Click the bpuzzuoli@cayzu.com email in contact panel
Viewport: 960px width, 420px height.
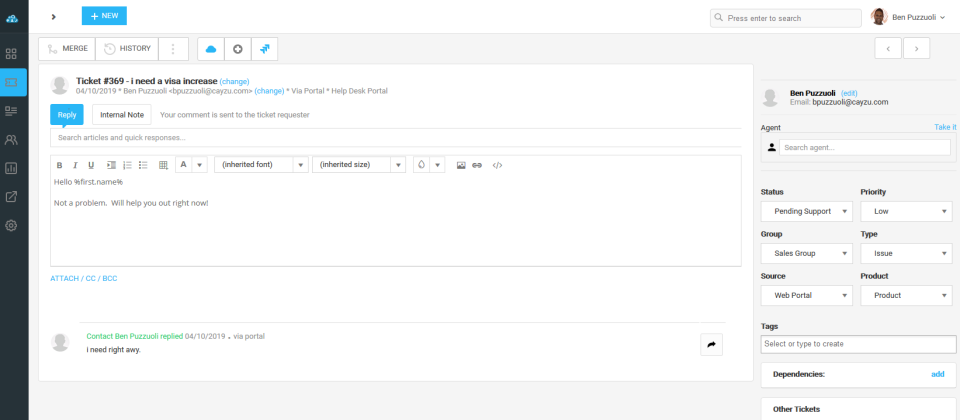click(850, 102)
